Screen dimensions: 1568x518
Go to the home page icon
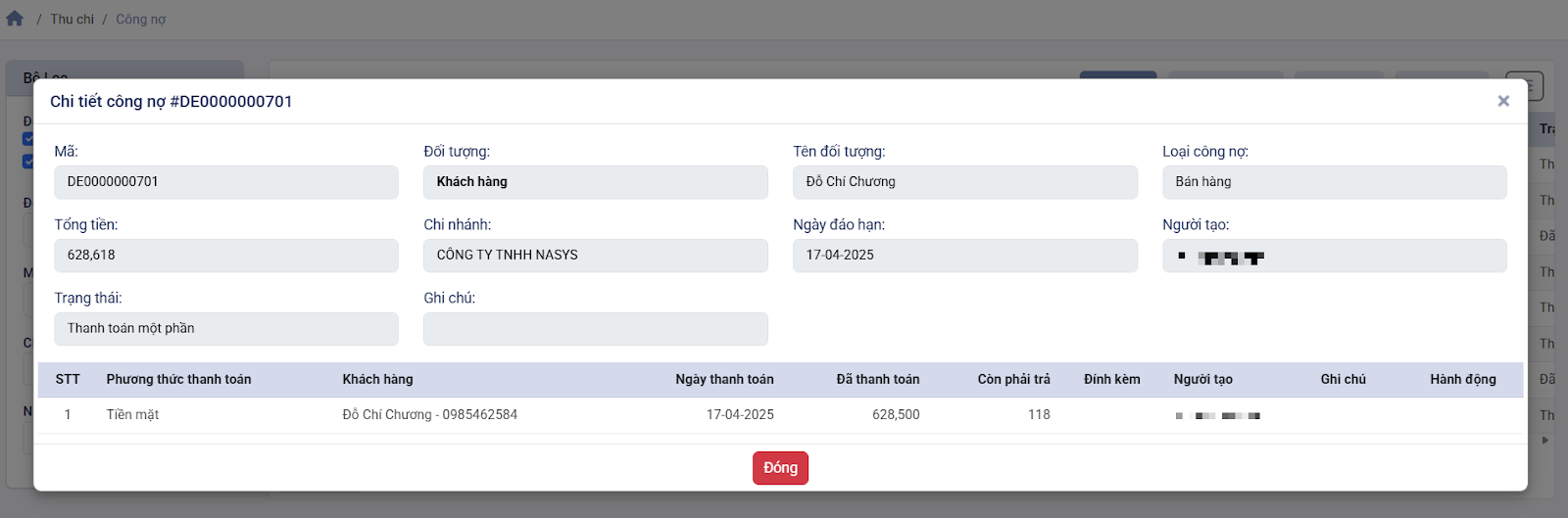[x=15, y=19]
